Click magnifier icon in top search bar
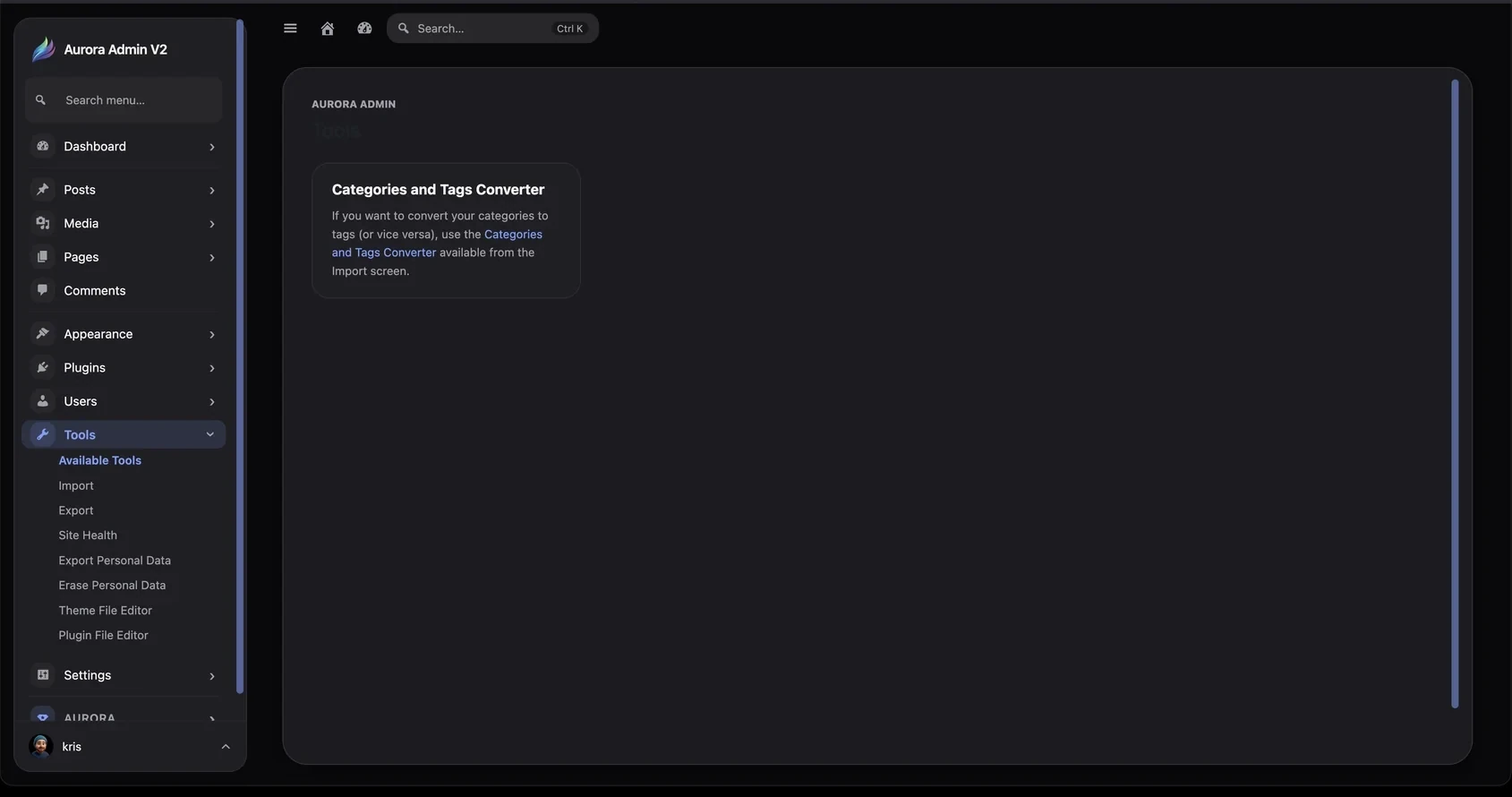 click(404, 29)
